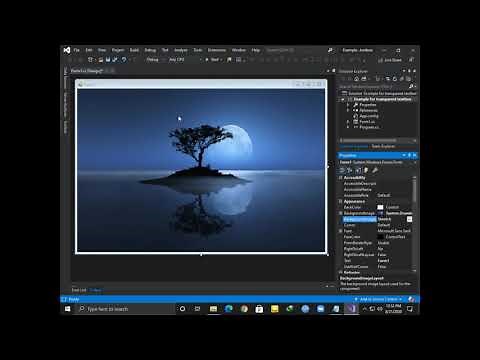The height and width of the screenshot is (360, 480).
Task: Focus the Quick Launch search box
Action: (298, 50)
